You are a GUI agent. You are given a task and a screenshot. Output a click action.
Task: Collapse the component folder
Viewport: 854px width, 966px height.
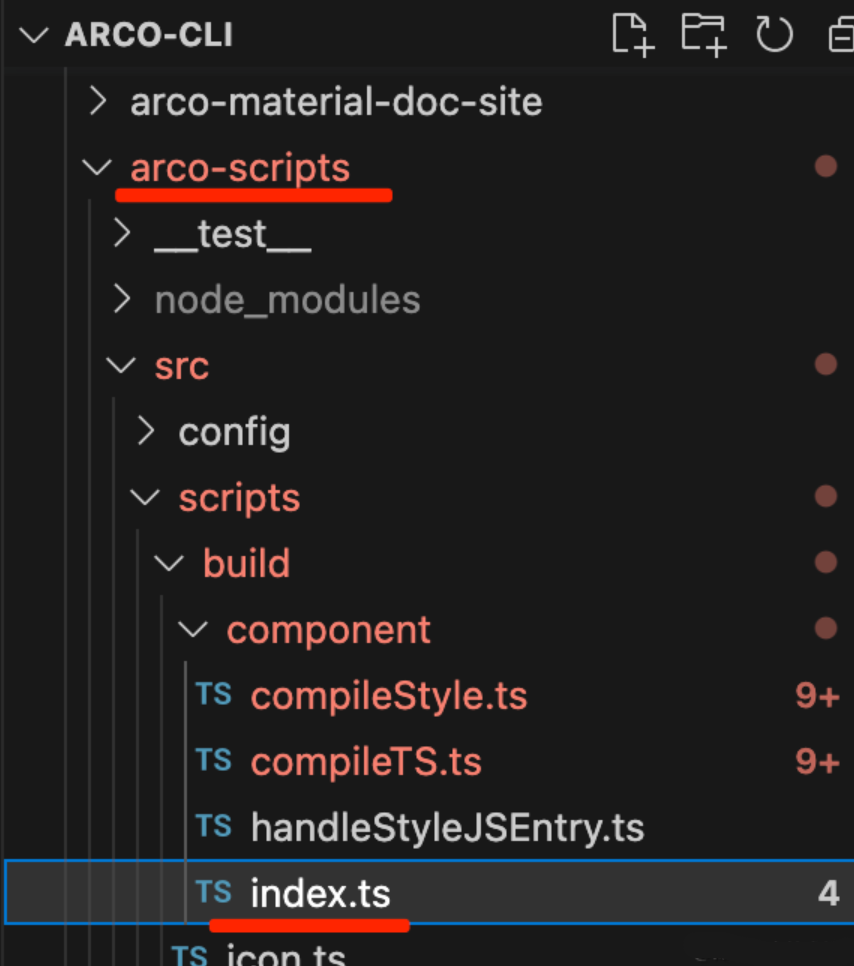coord(194,630)
